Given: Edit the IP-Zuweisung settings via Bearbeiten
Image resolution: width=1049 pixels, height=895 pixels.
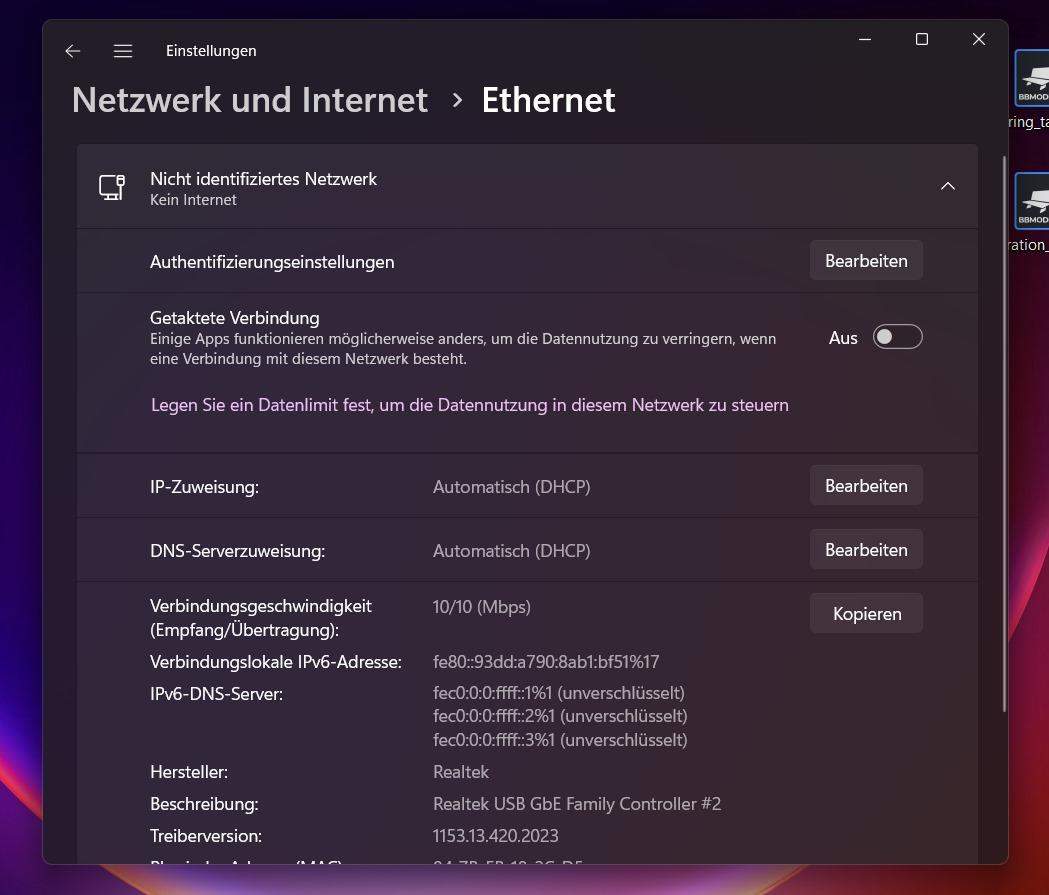Looking at the screenshot, I should pos(865,485).
